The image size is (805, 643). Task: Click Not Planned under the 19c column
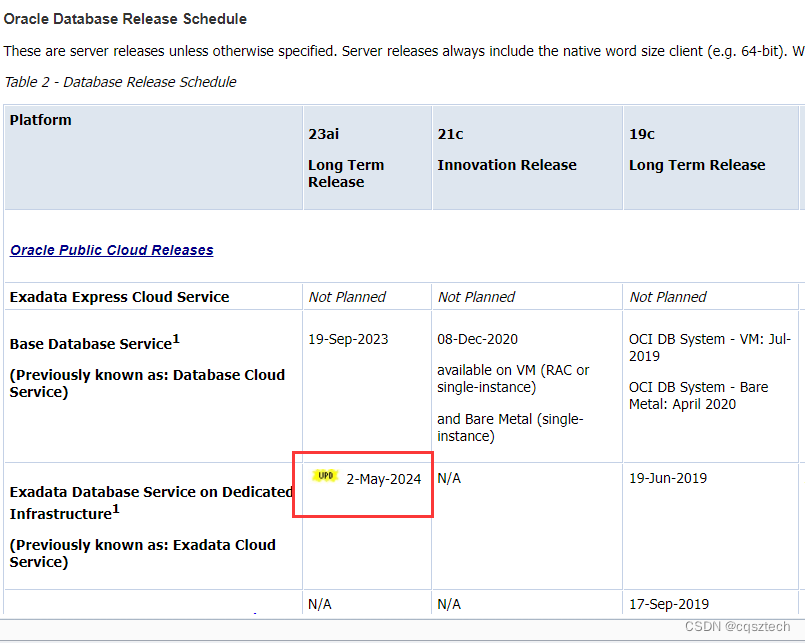pos(668,297)
